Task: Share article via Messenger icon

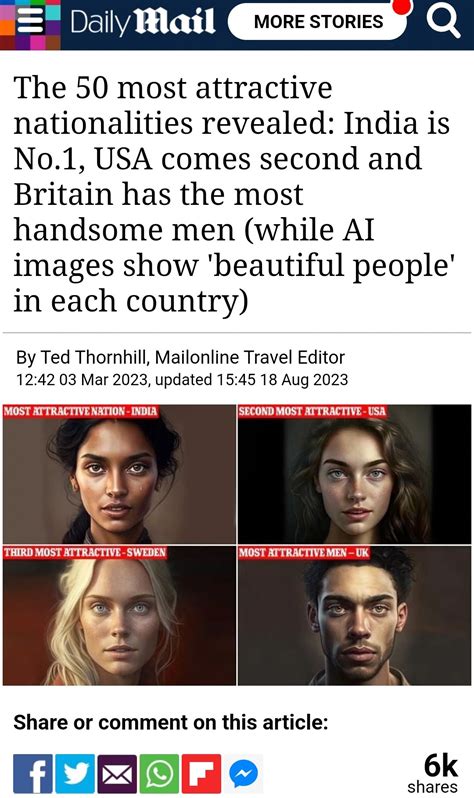Action: pos(243,774)
